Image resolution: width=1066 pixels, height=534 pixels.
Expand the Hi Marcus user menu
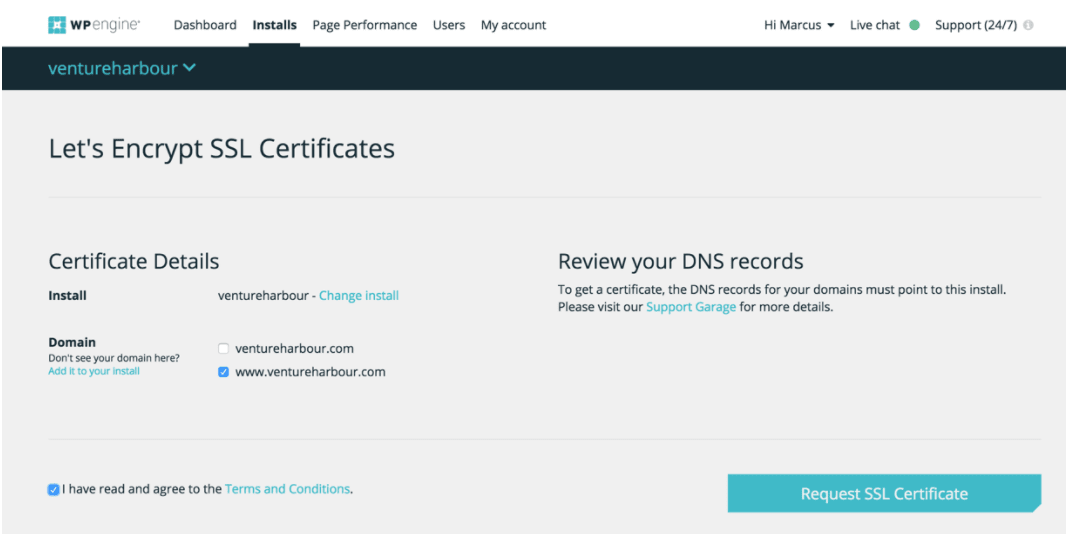tap(800, 25)
